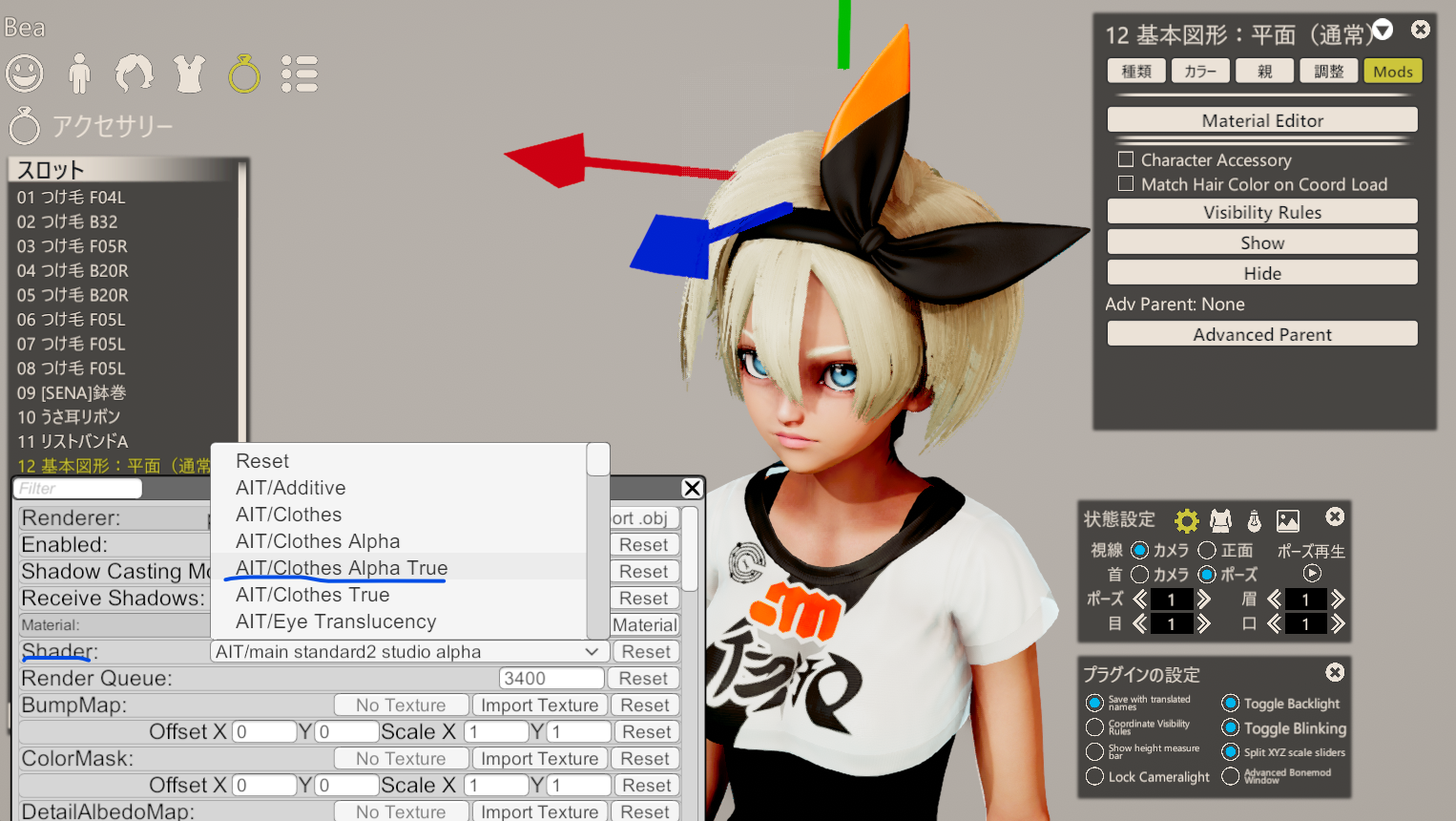Choose AIT/Clothes Alpha True shader entry
Image resolution: width=1456 pixels, height=821 pixels.
(342, 568)
